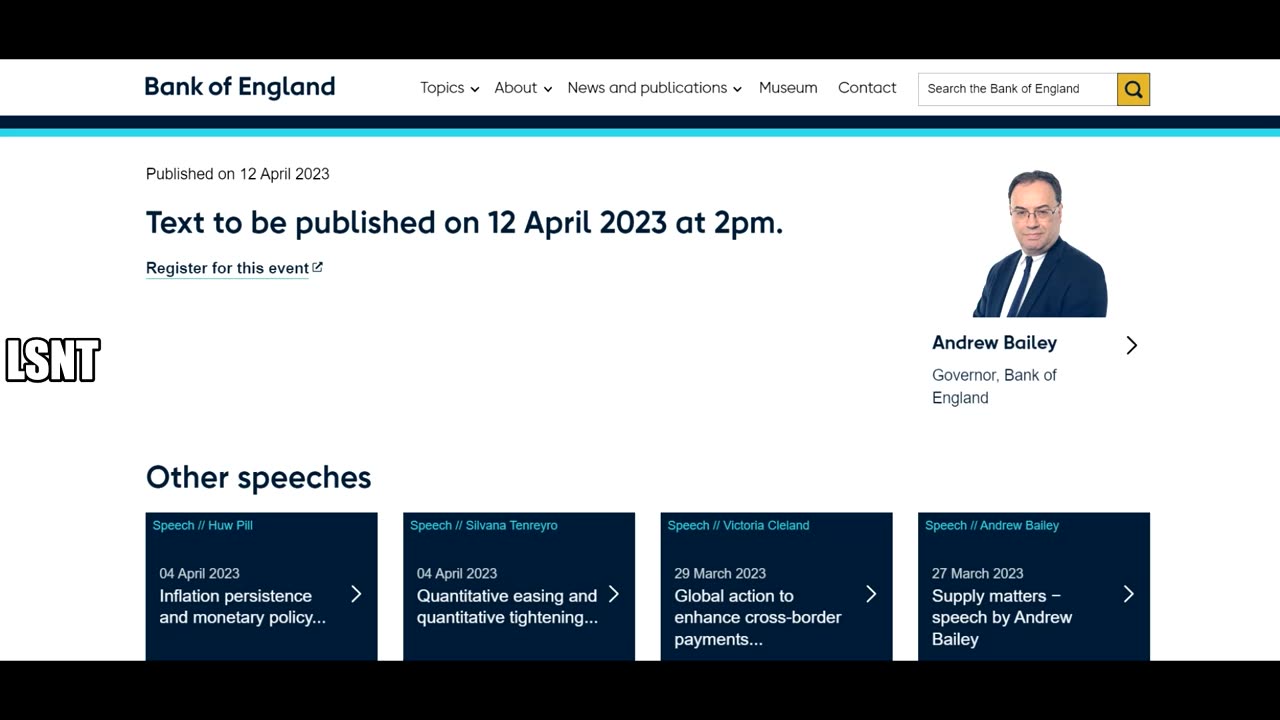Click the yellow search magnifier button

[x=1133, y=89]
